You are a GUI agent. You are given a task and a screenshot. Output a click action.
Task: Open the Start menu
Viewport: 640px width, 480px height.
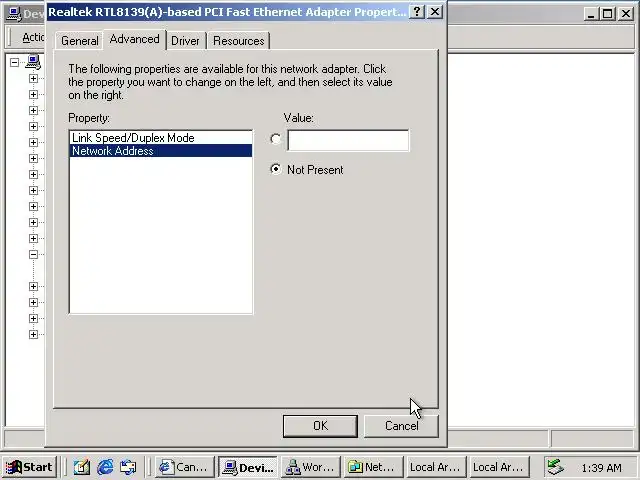point(29,467)
